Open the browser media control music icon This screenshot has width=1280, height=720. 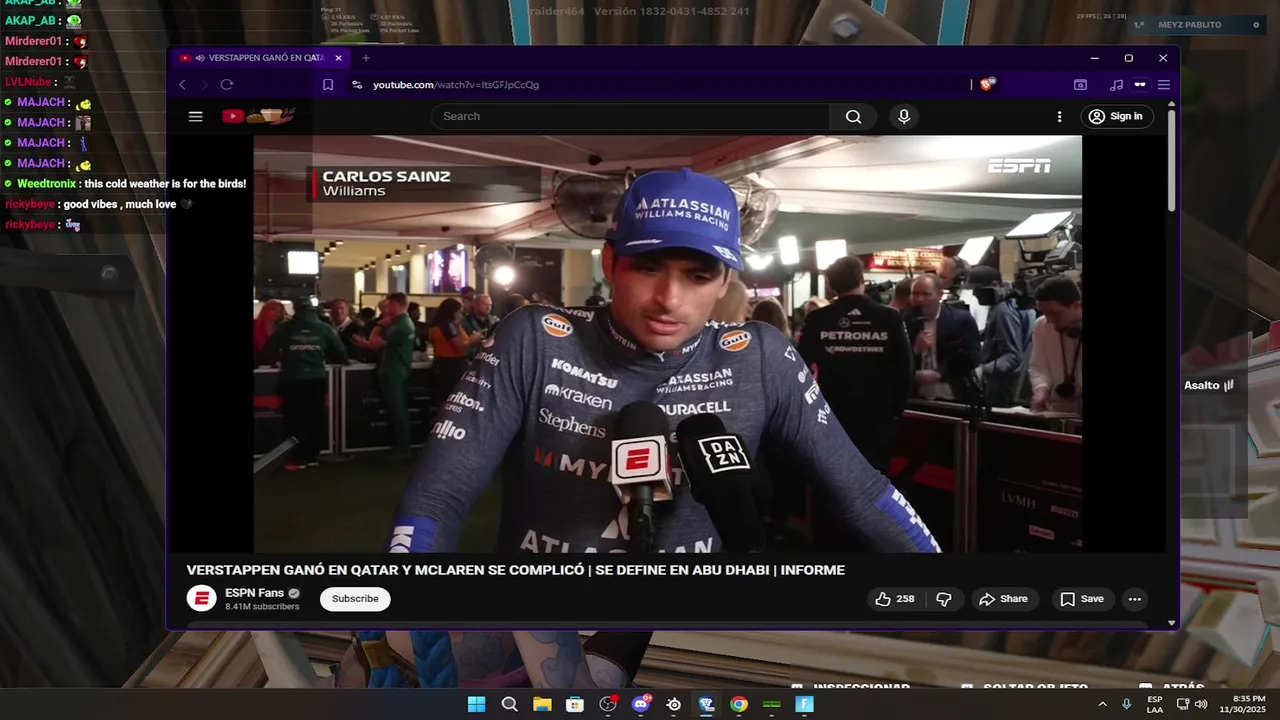(x=1116, y=85)
